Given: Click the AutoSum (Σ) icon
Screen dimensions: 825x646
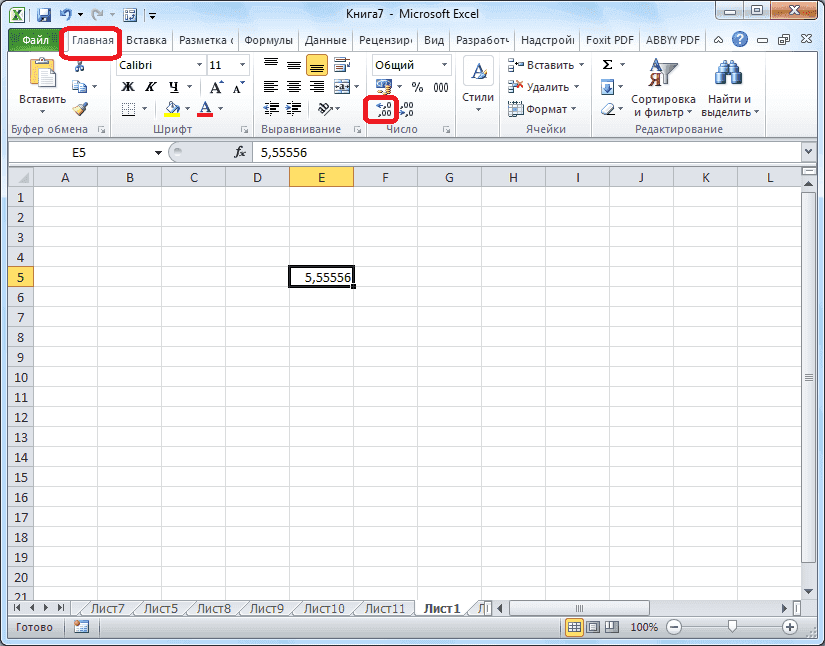Looking at the screenshot, I should (x=608, y=62).
